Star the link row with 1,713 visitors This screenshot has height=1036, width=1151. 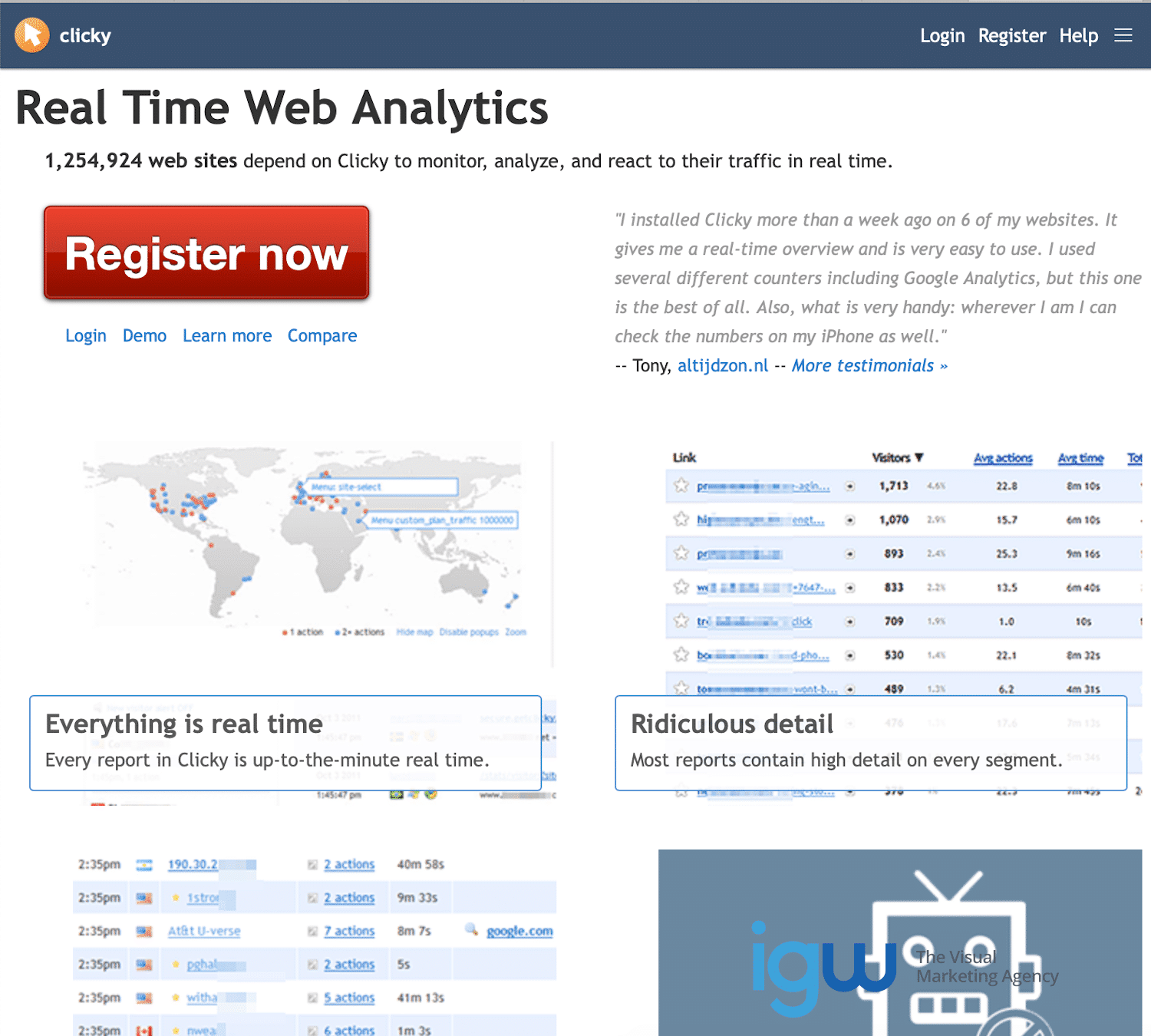[x=681, y=486]
